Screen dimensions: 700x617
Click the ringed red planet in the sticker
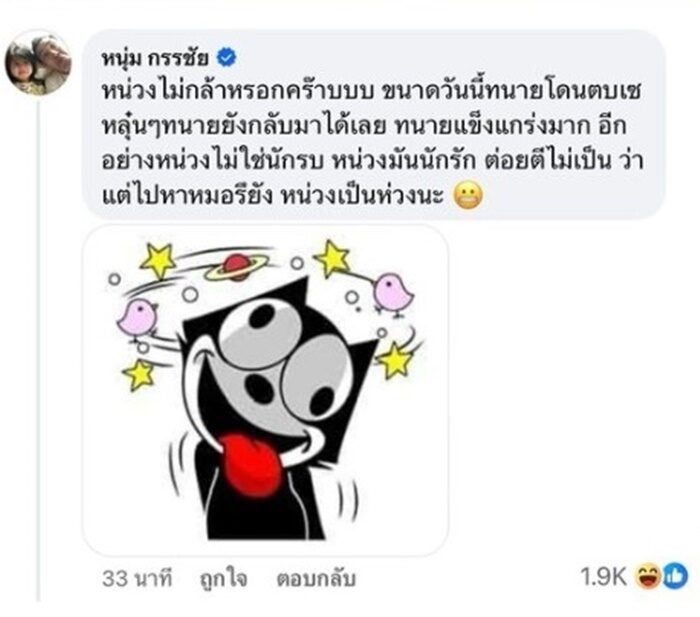pos(237,267)
